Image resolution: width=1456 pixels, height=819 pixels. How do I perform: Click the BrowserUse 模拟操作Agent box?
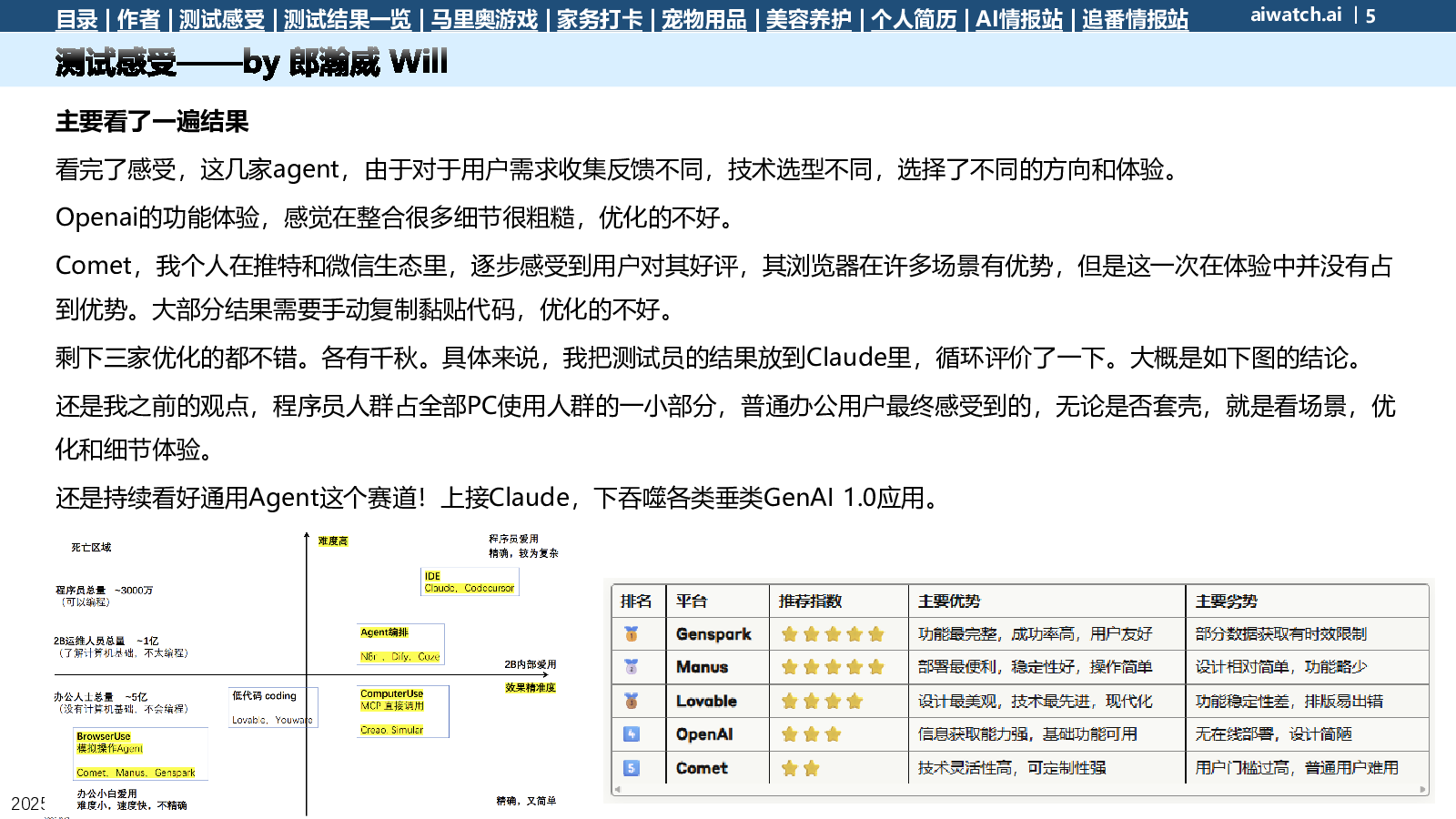click(140, 753)
